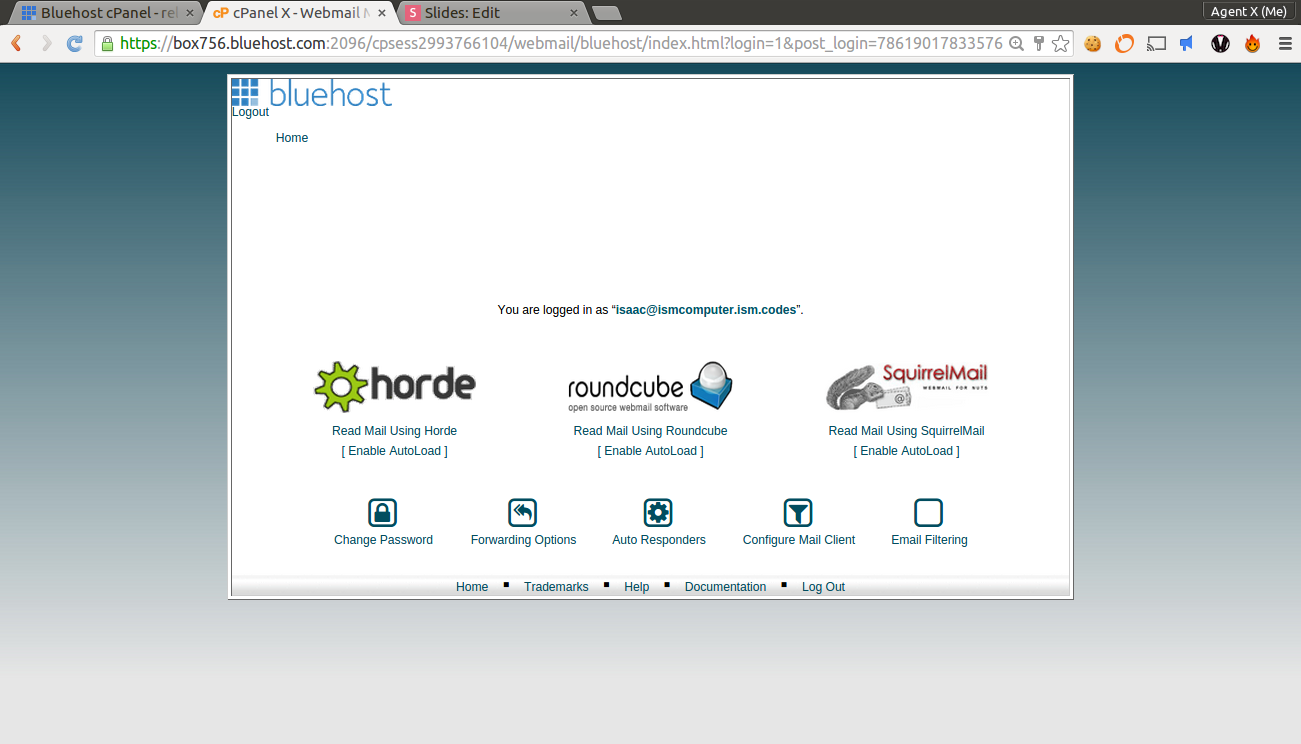This screenshot has width=1301, height=744.
Task: Click Read Mail Using Horde
Action: (x=394, y=431)
